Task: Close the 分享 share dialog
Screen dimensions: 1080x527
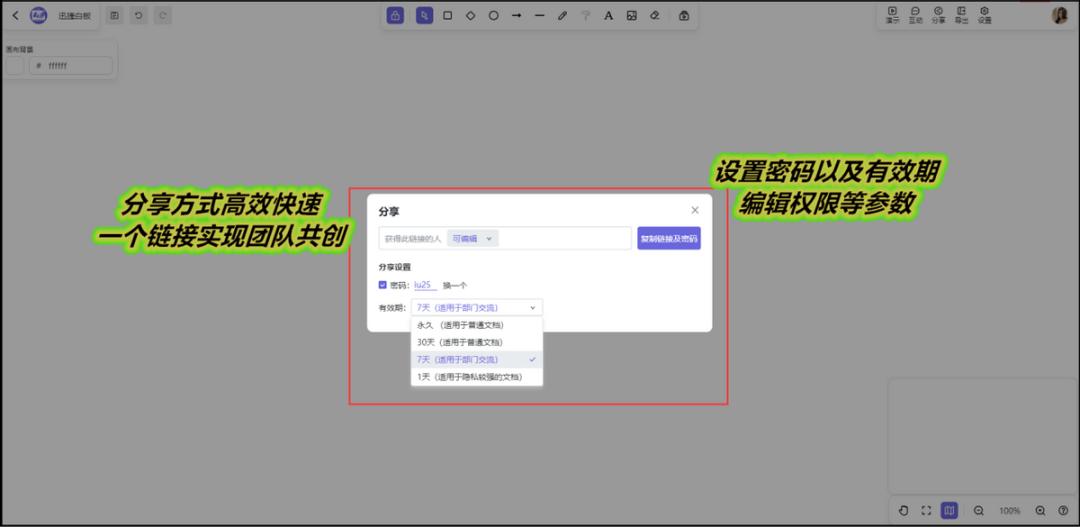Action: tap(695, 210)
